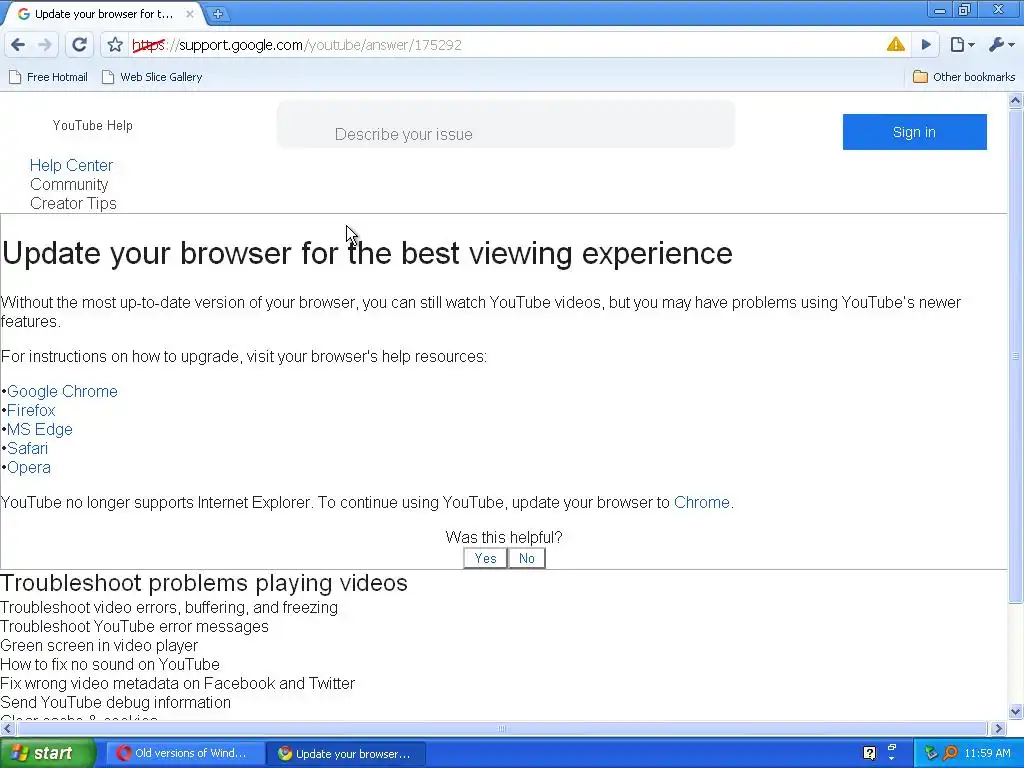Screen dimensions: 1024x768
Task: Click the Troubleshoot problems playing videos heading
Action: point(204,583)
